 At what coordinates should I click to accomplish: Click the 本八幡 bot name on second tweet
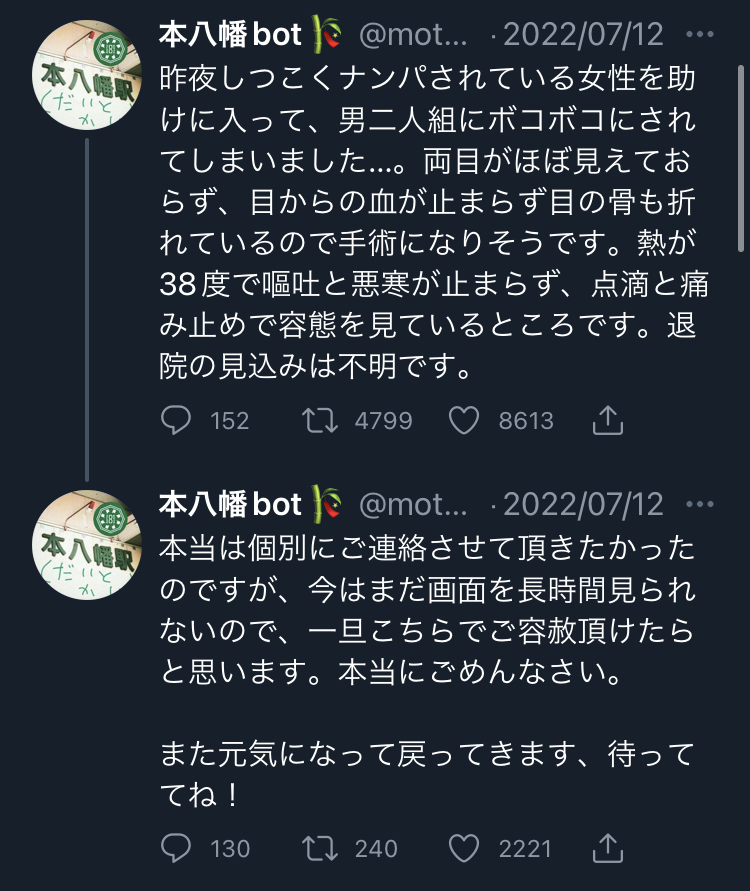click(x=231, y=505)
